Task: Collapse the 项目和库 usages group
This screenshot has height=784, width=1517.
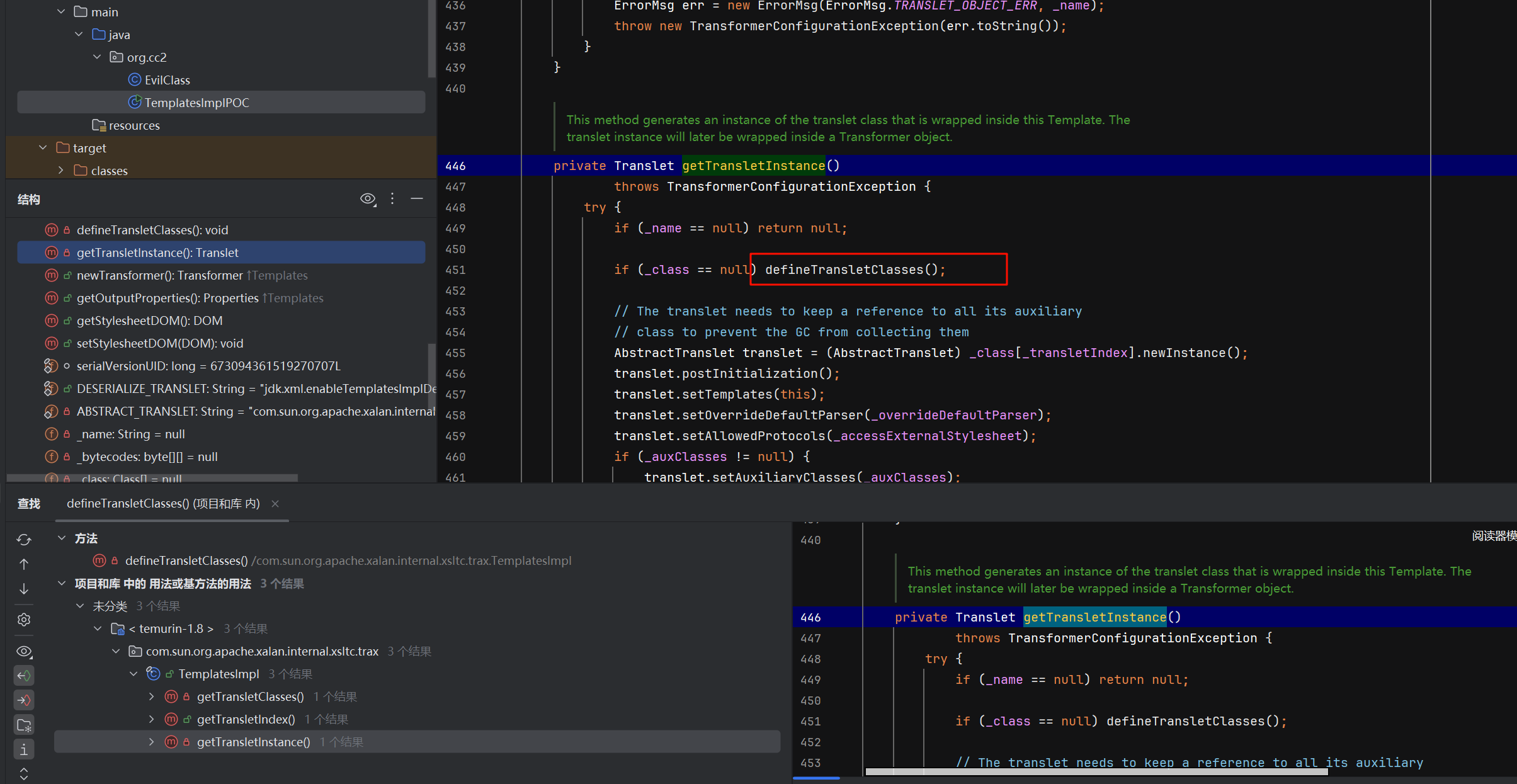Action: (x=62, y=583)
